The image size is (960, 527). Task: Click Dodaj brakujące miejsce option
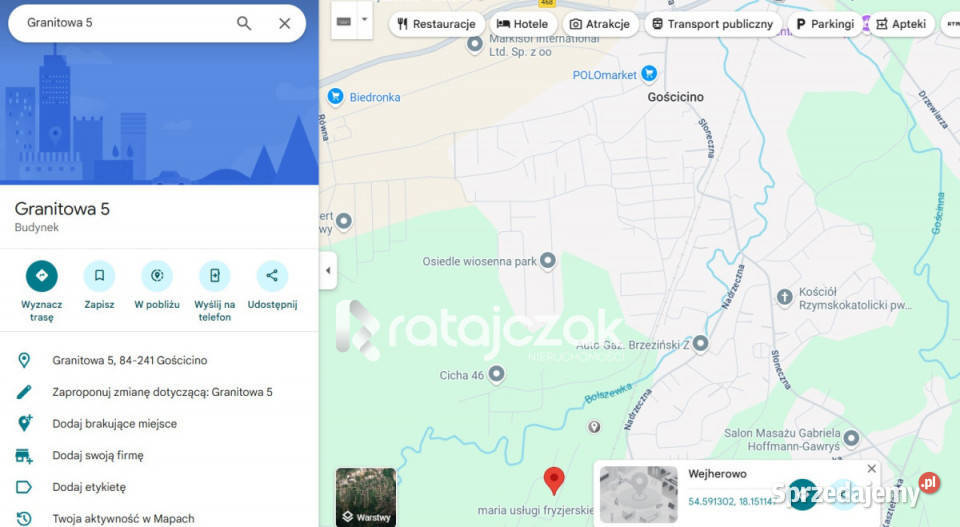[x=114, y=424]
